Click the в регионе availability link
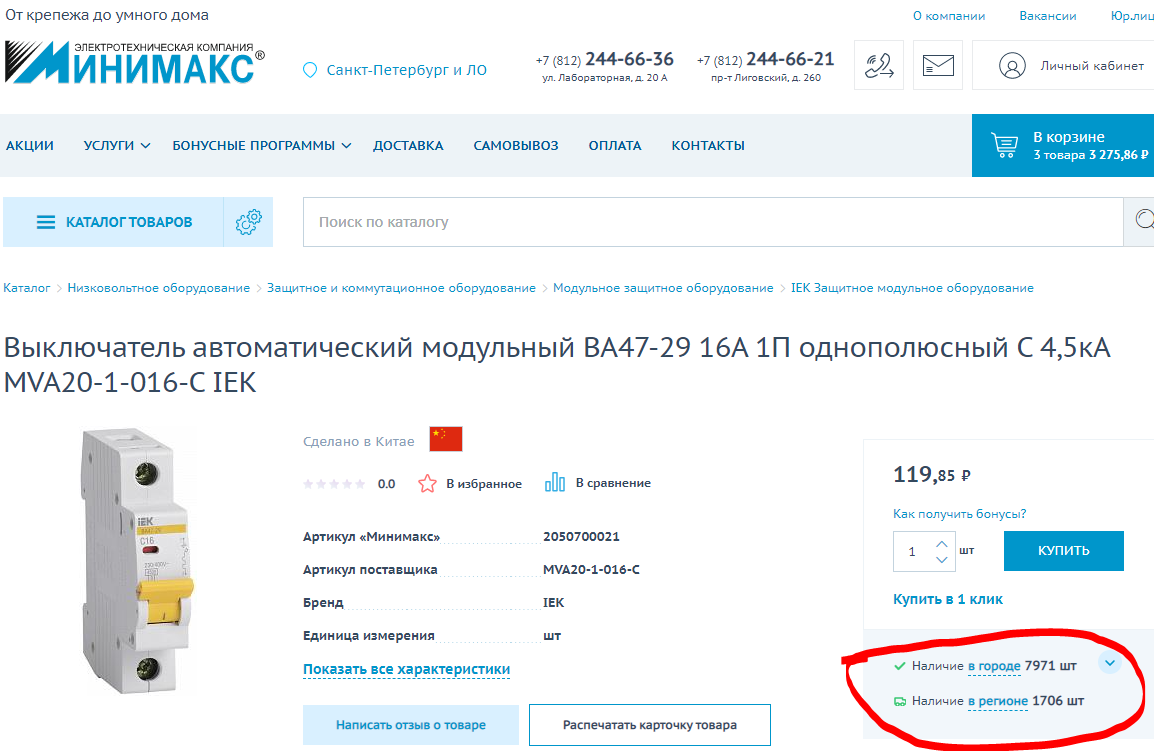Image resolution: width=1154 pixels, height=751 pixels. (997, 702)
